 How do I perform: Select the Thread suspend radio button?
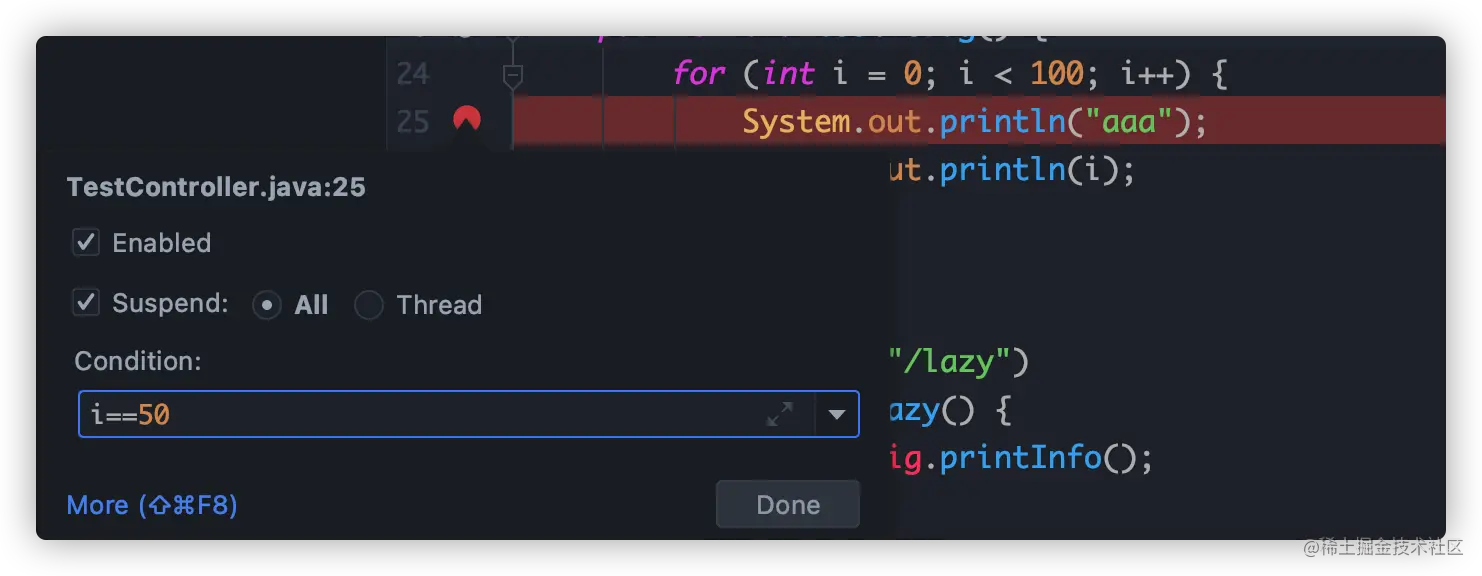click(x=369, y=305)
